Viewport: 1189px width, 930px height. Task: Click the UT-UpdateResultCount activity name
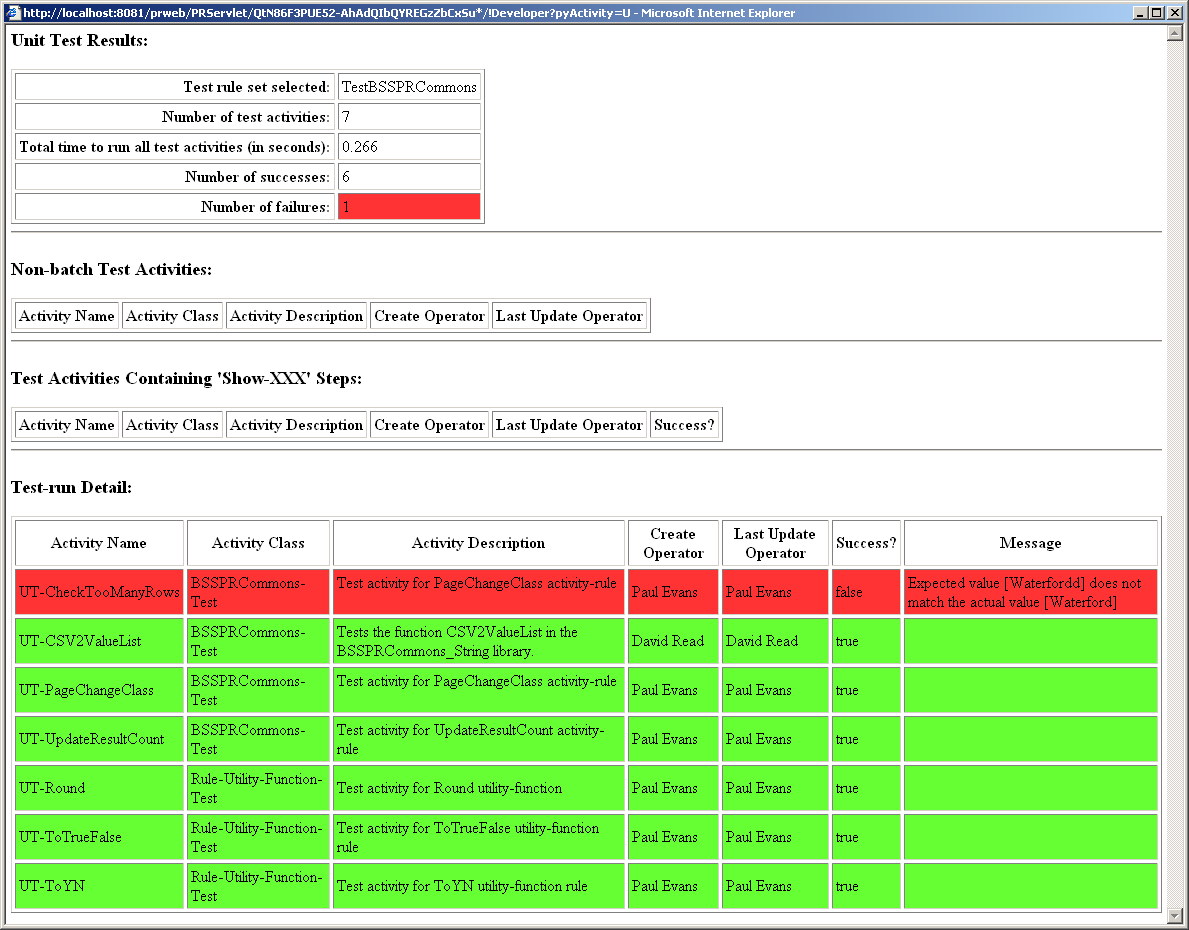91,739
